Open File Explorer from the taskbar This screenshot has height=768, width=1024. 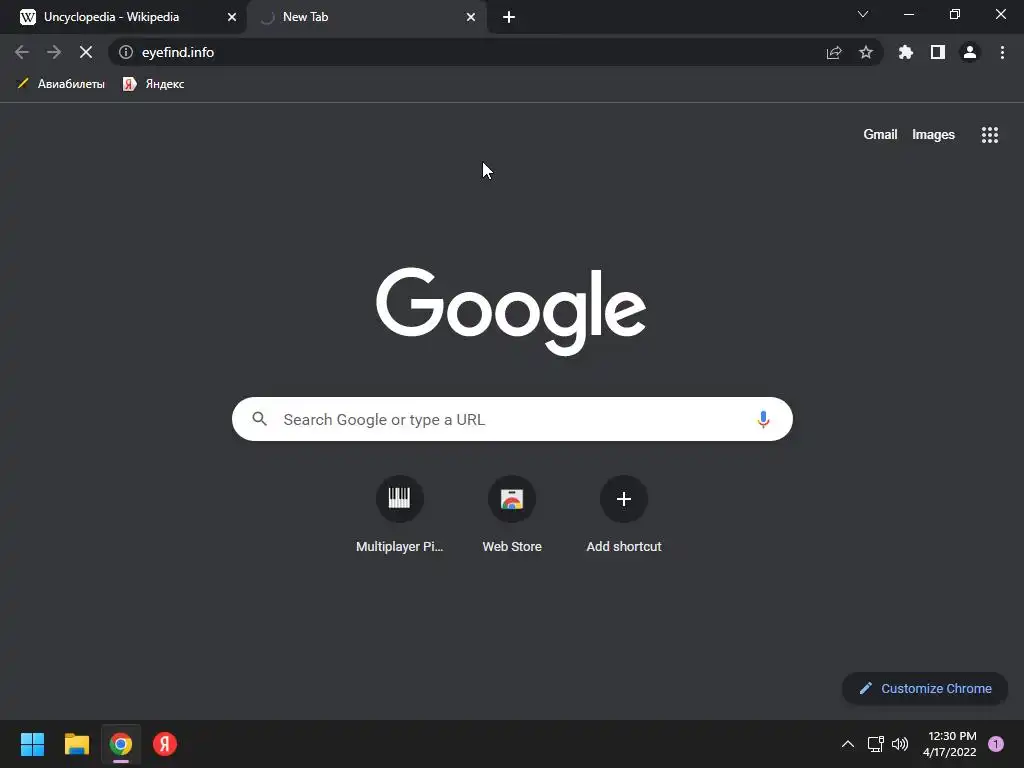[76, 744]
